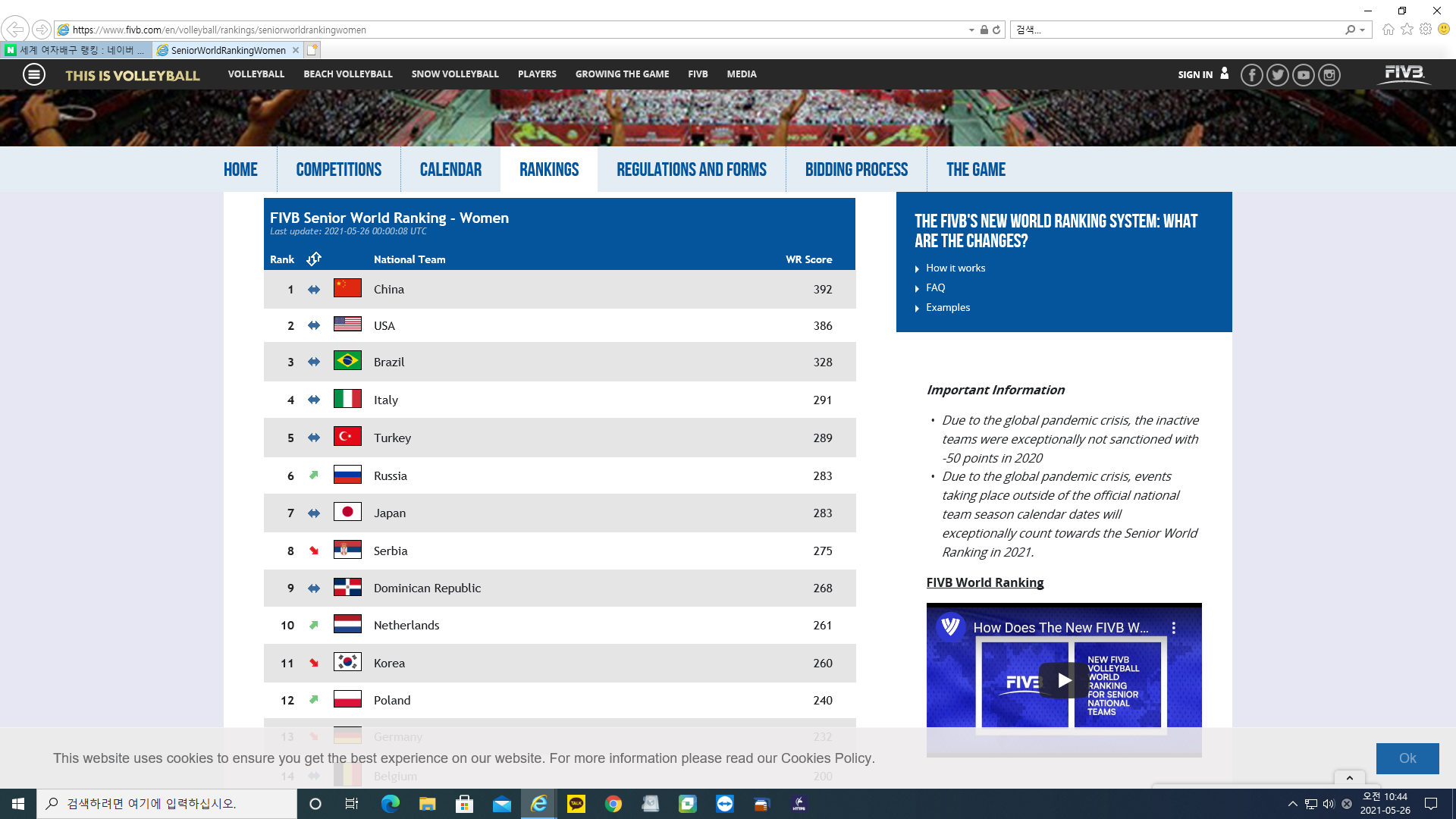Expand the chevron above Ok button
Viewport: 1456px width, 819px height.
[x=1350, y=777]
